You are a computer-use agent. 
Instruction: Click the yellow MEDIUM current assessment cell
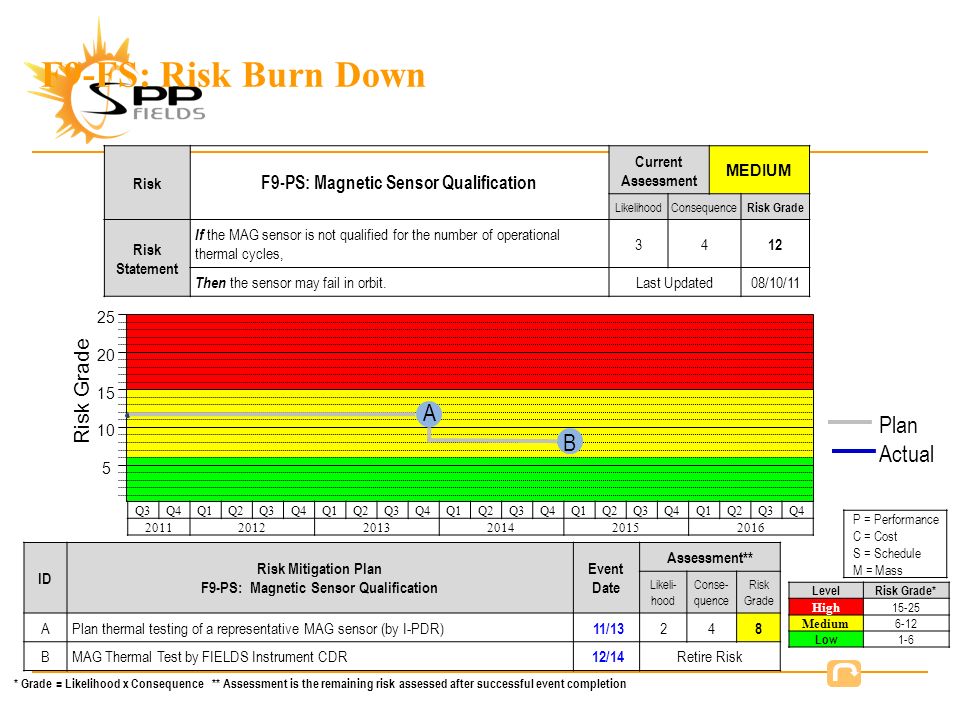(x=759, y=170)
